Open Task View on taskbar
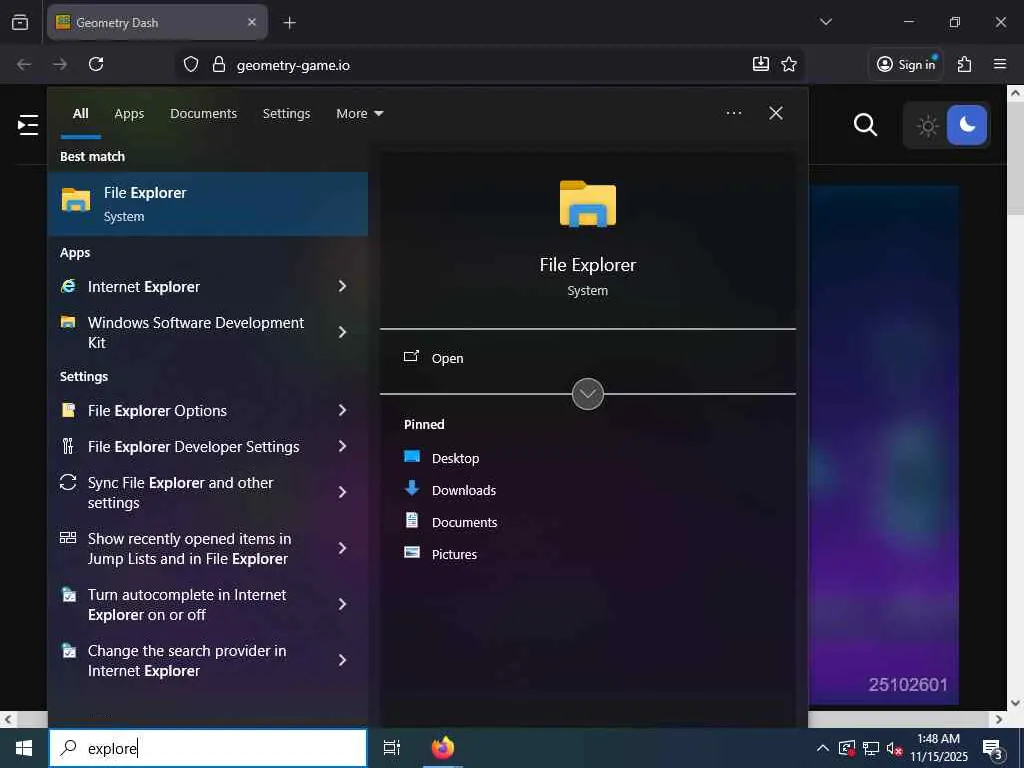1024x768 pixels. [392, 748]
